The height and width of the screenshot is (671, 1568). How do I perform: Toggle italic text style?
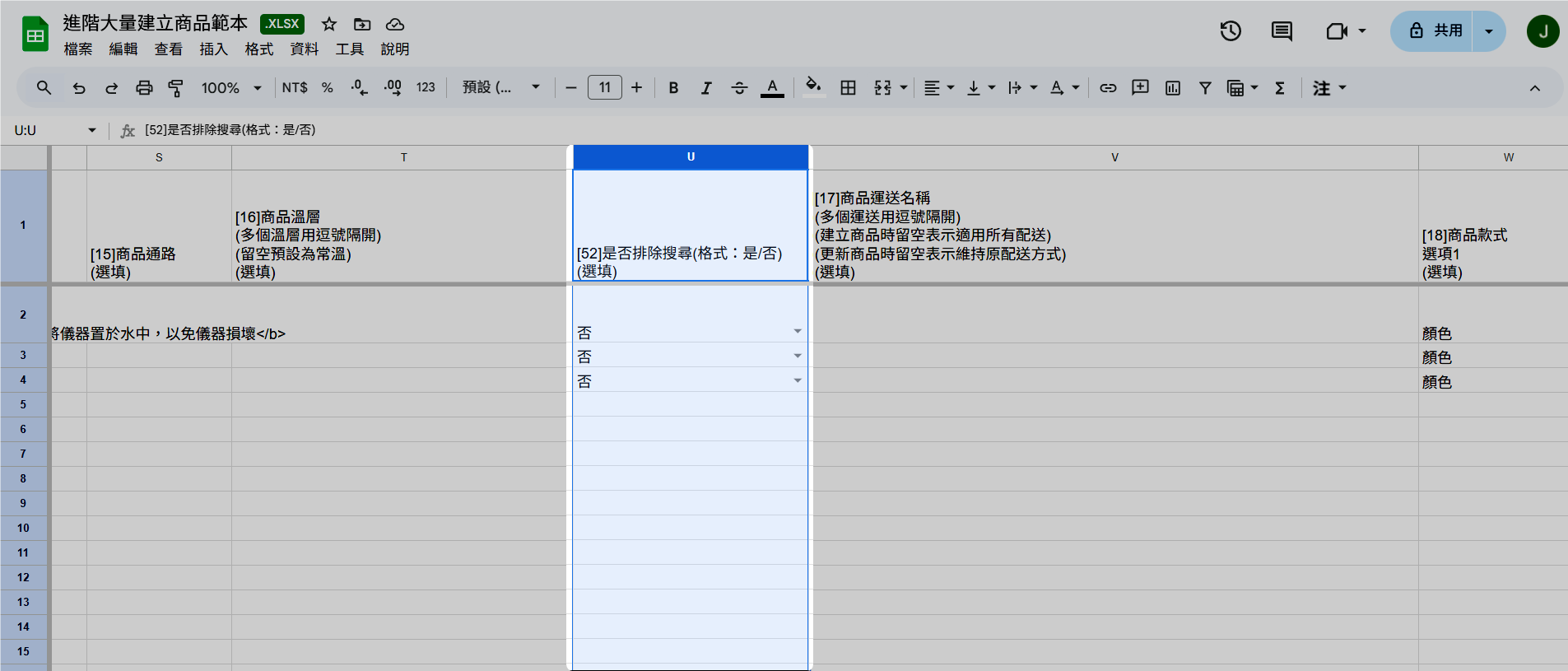[706, 88]
